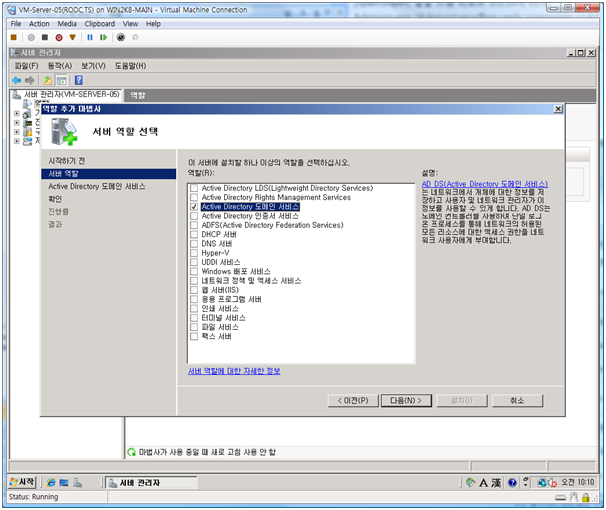Open the 동작(A) menu in Server Manager
This screenshot has height=510, width=606.
click(x=60, y=66)
